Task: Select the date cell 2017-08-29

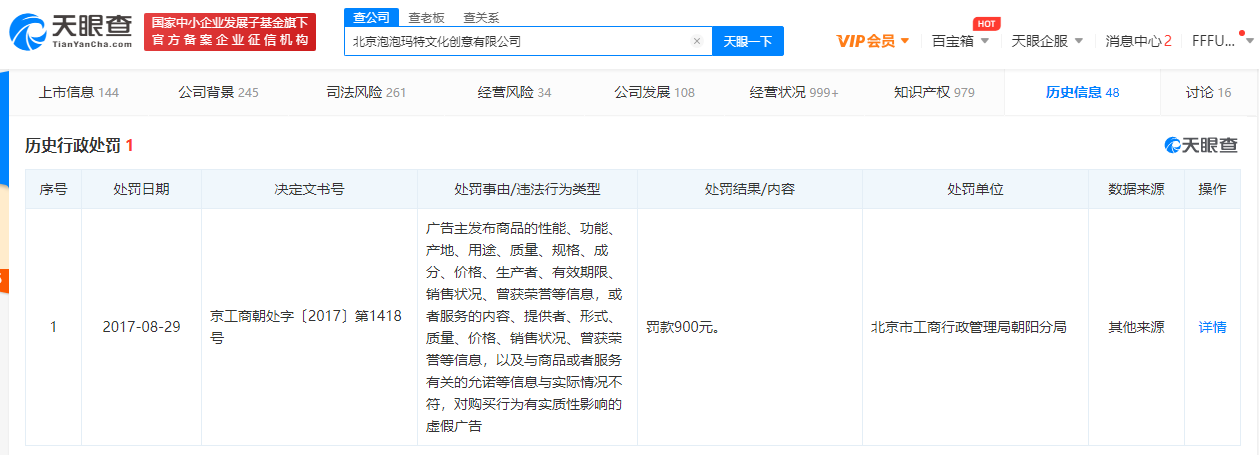Action: coord(141,327)
